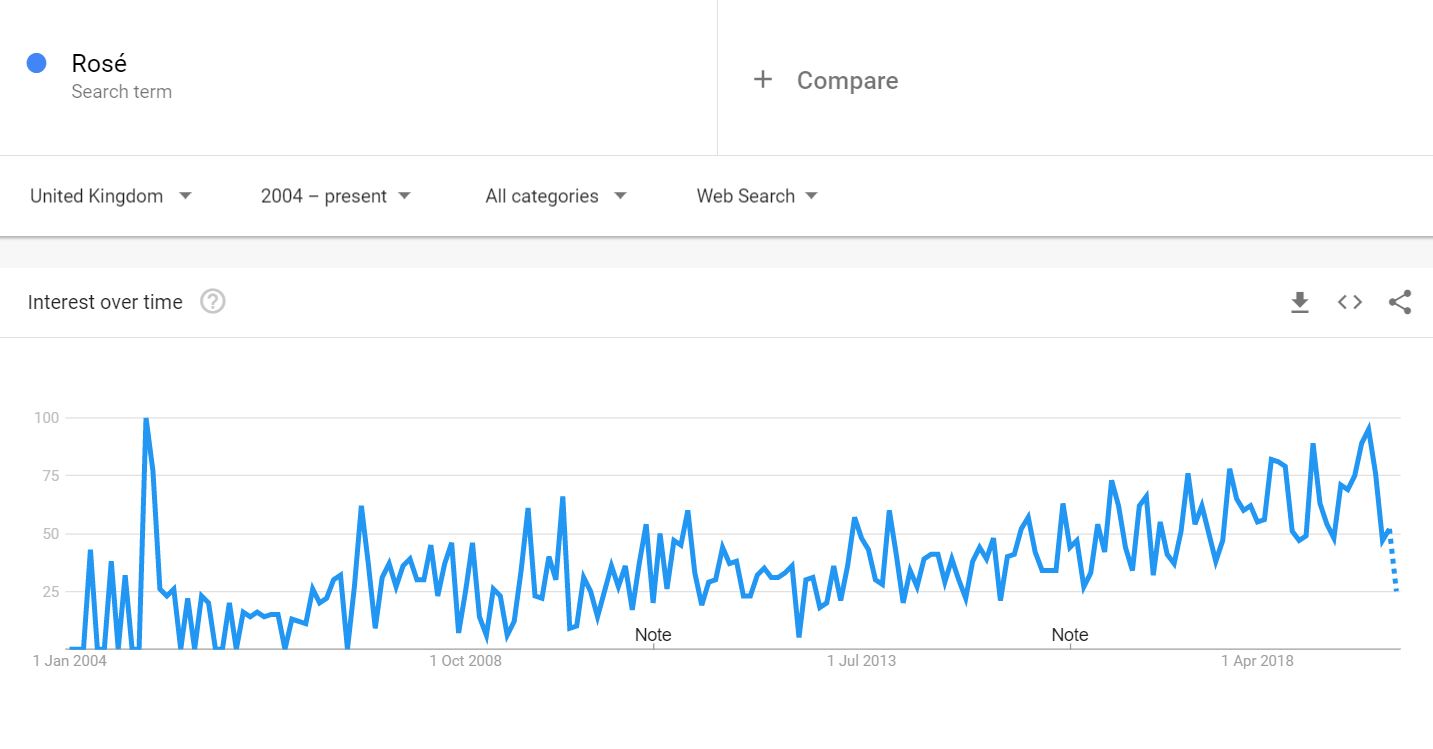Click the 1 Oct 2008 axis label

466,661
